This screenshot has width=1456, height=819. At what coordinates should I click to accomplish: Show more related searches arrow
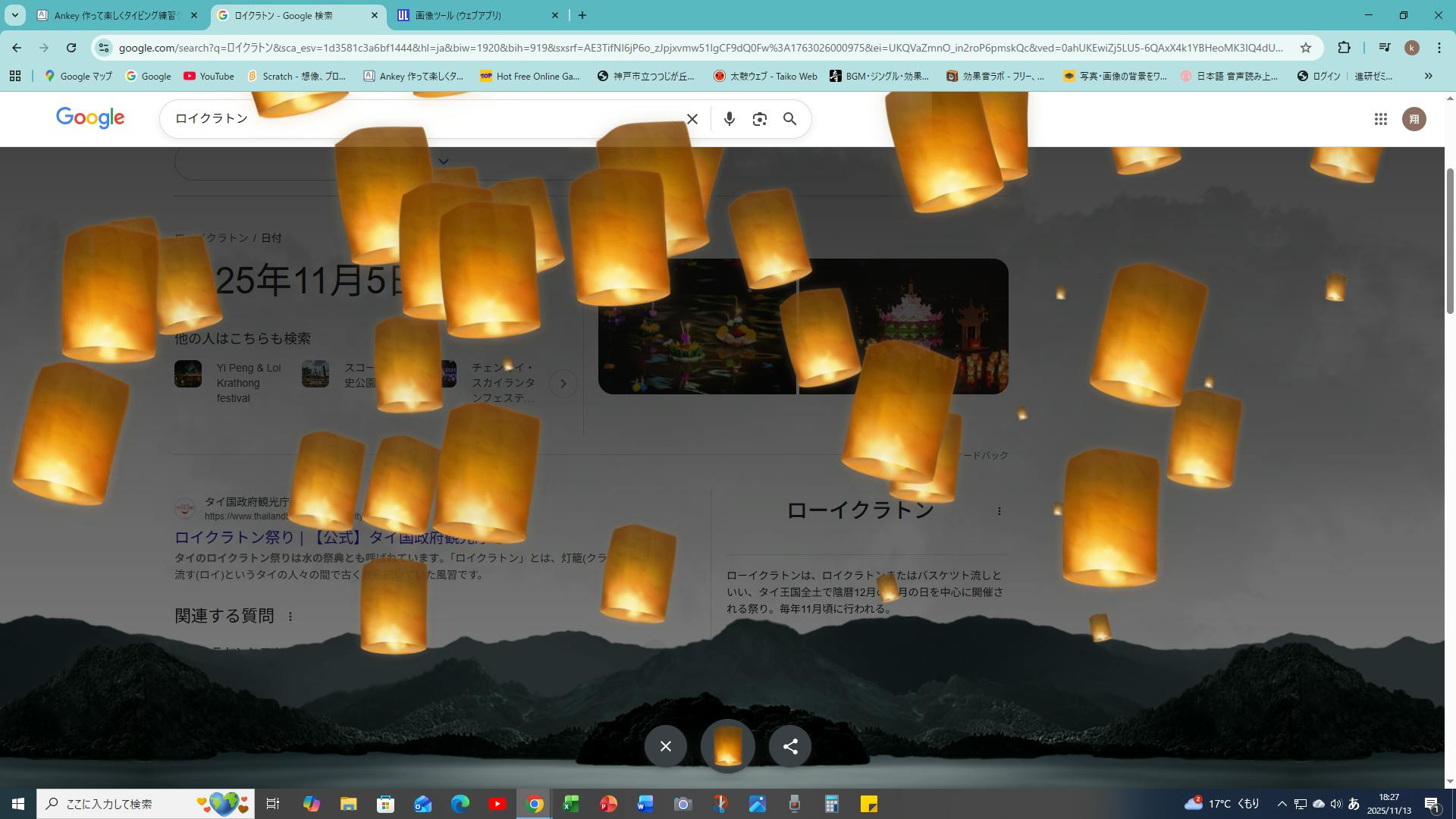pos(563,384)
